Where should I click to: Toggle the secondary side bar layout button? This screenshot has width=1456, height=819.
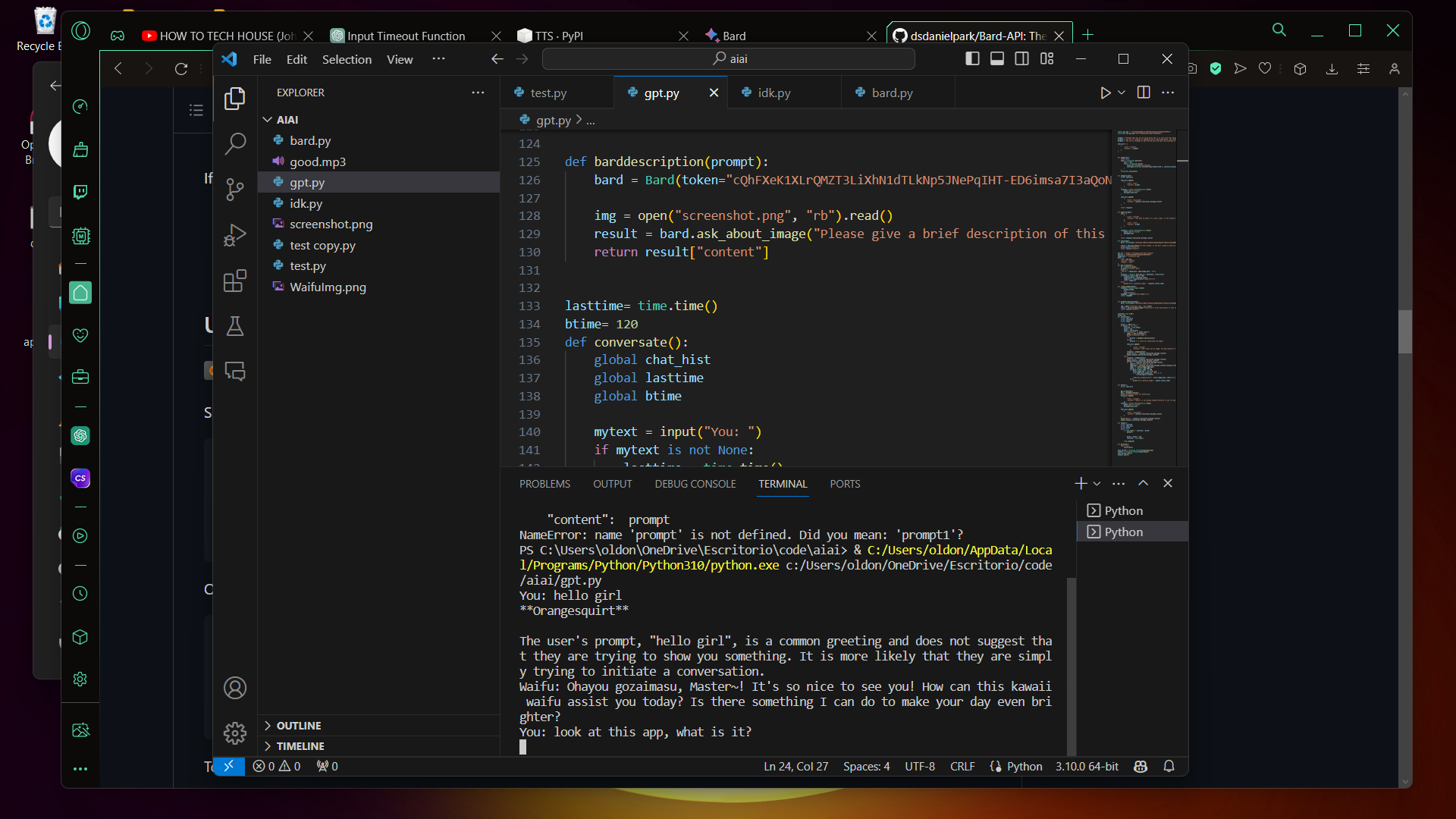pyautogui.click(x=1022, y=59)
